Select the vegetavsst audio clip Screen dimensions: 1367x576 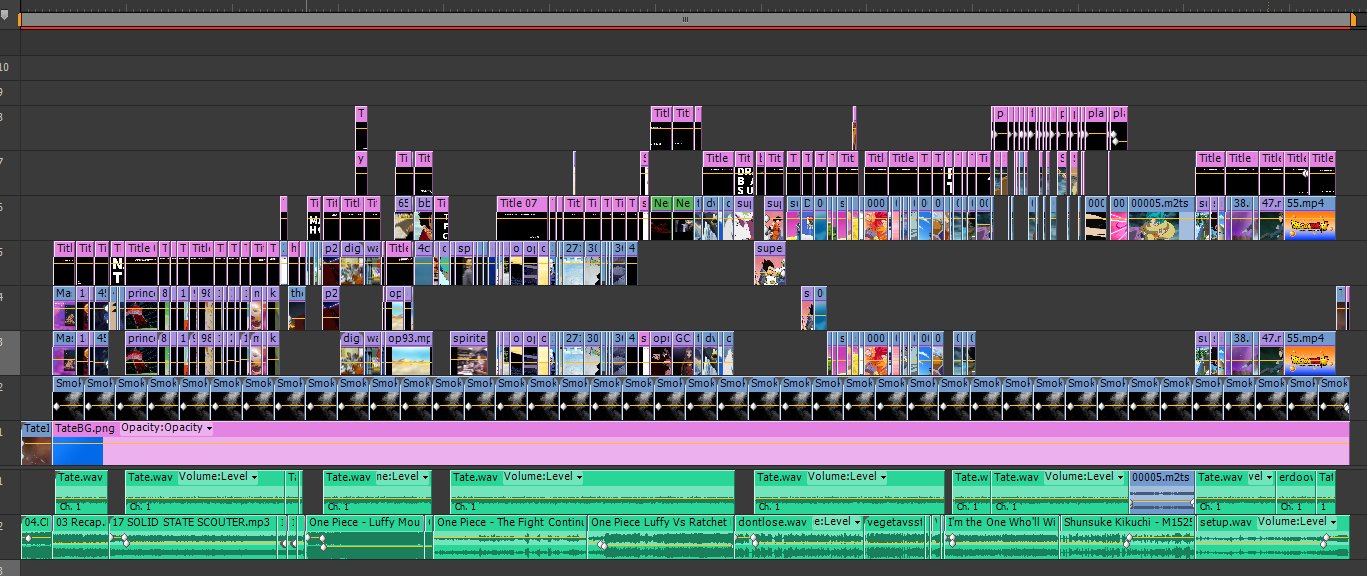tap(897, 537)
